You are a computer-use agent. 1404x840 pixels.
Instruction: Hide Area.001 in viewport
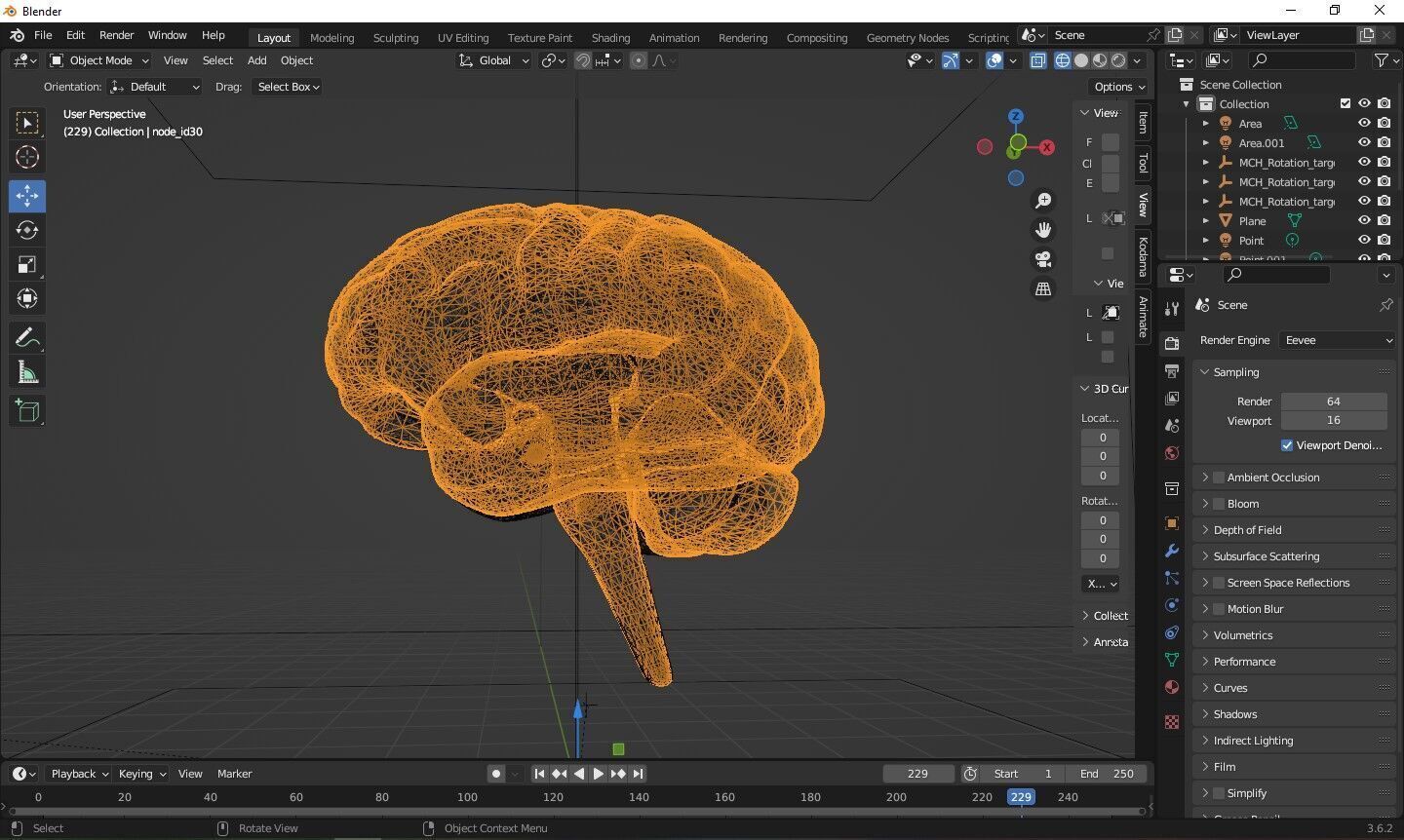point(1364,142)
